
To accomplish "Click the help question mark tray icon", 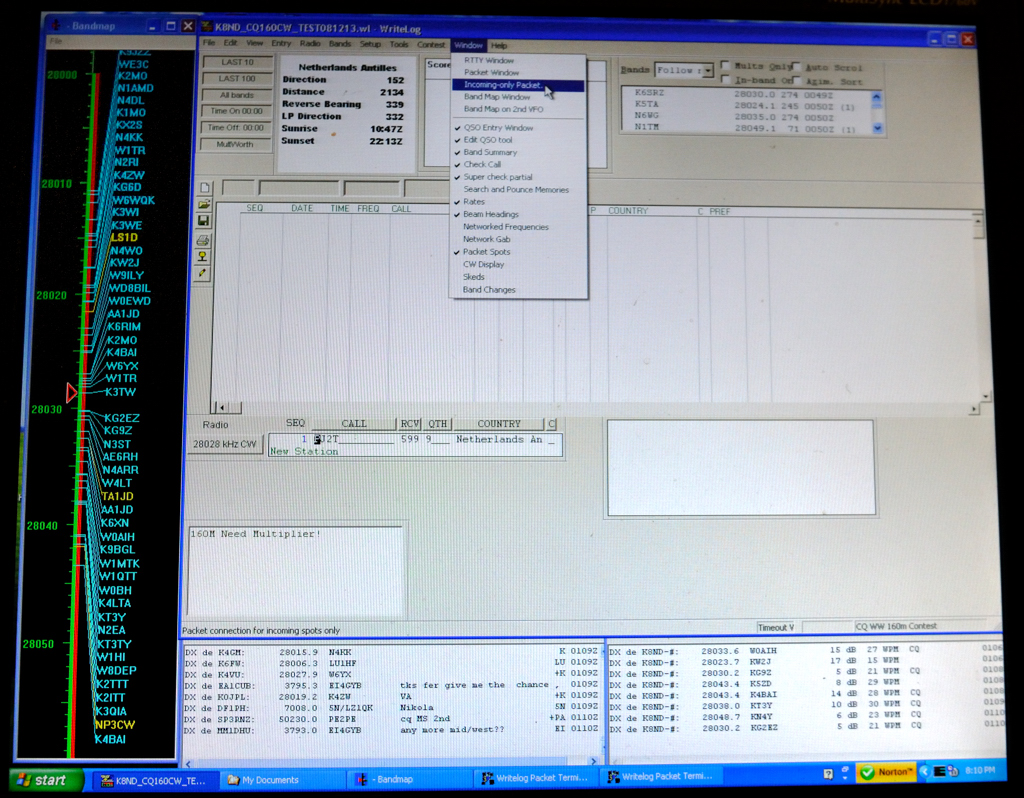I will (x=828, y=774).
